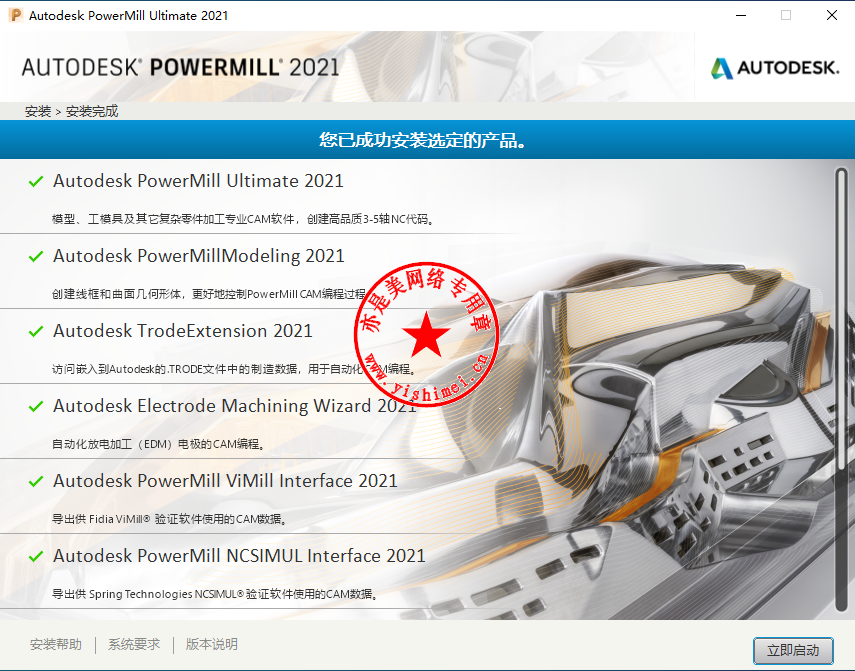Click the 立即启动 launch button
855x671 pixels.
pyautogui.click(x=793, y=650)
